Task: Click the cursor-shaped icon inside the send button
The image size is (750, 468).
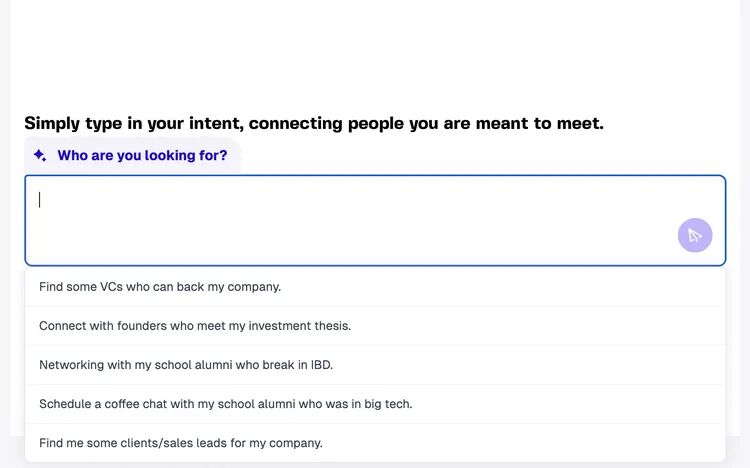Action: [695, 236]
